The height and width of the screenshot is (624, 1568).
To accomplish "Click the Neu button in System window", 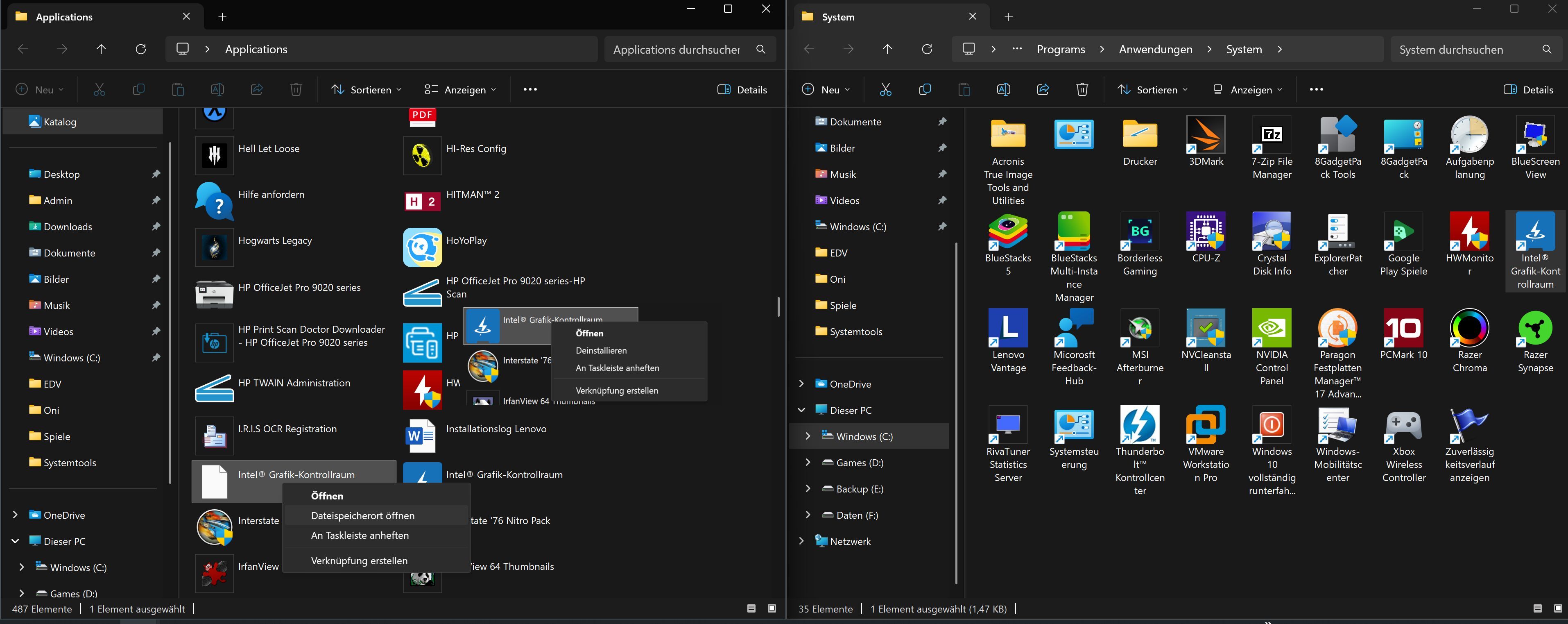I will point(826,89).
